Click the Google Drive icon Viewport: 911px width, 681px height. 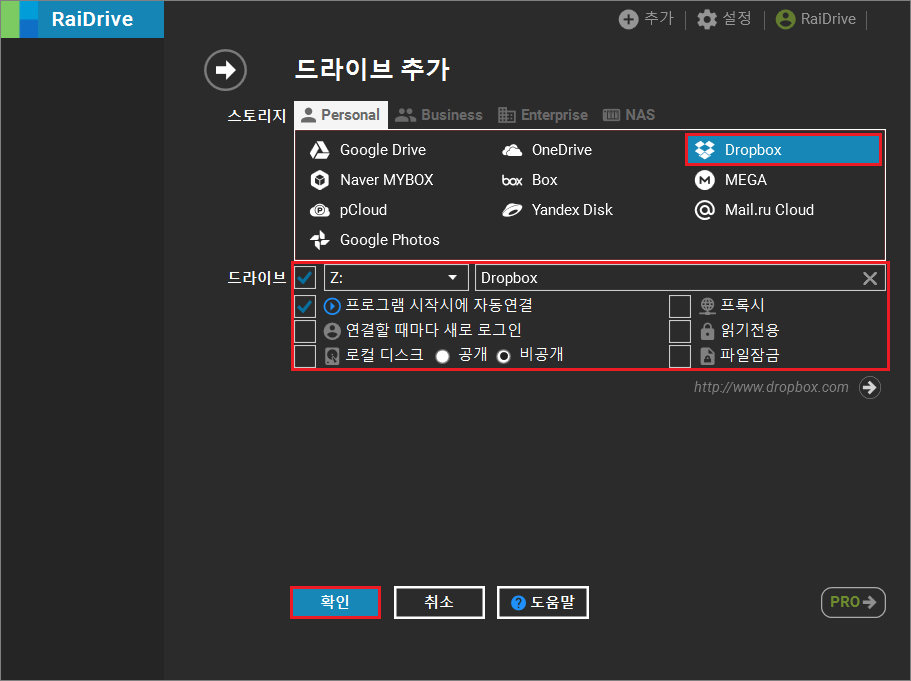[320, 150]
